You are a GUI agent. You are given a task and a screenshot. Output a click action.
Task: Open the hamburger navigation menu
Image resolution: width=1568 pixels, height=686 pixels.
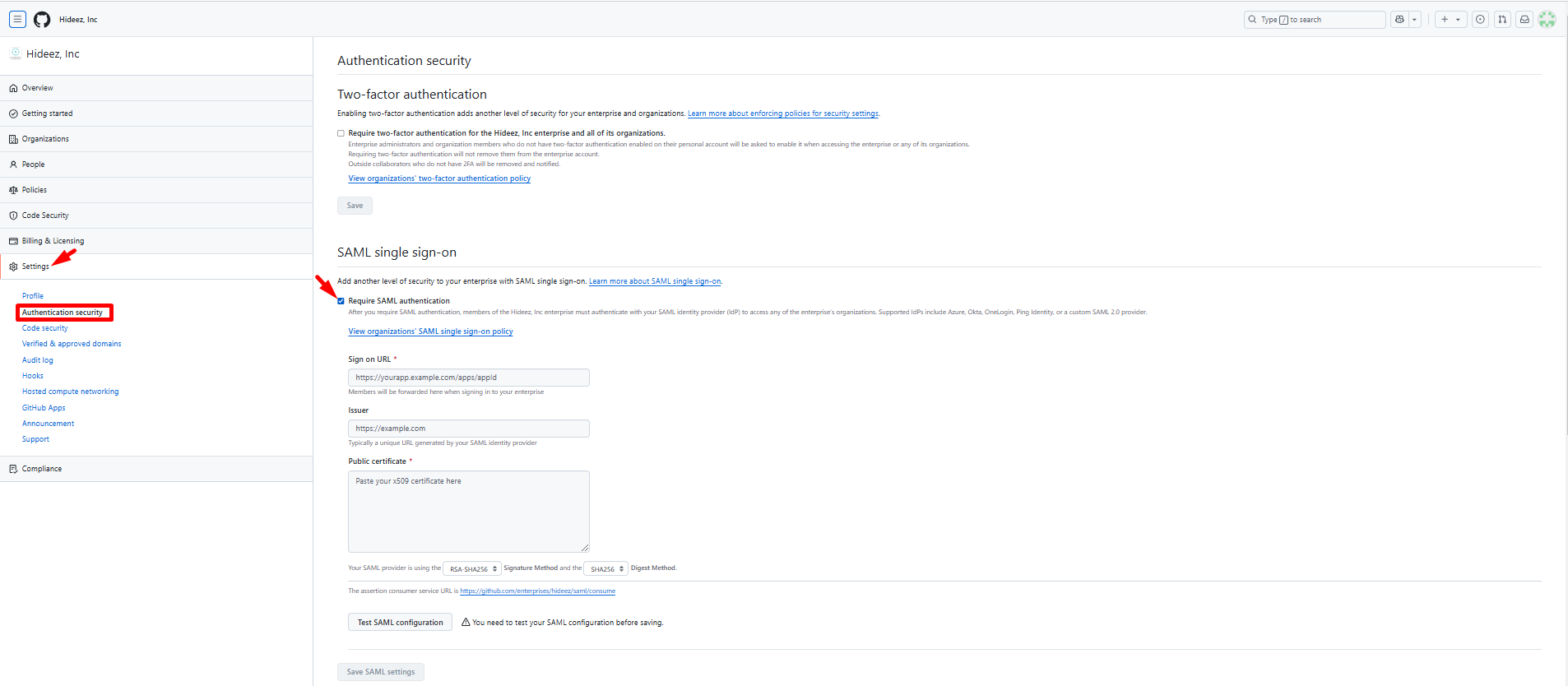17,20
